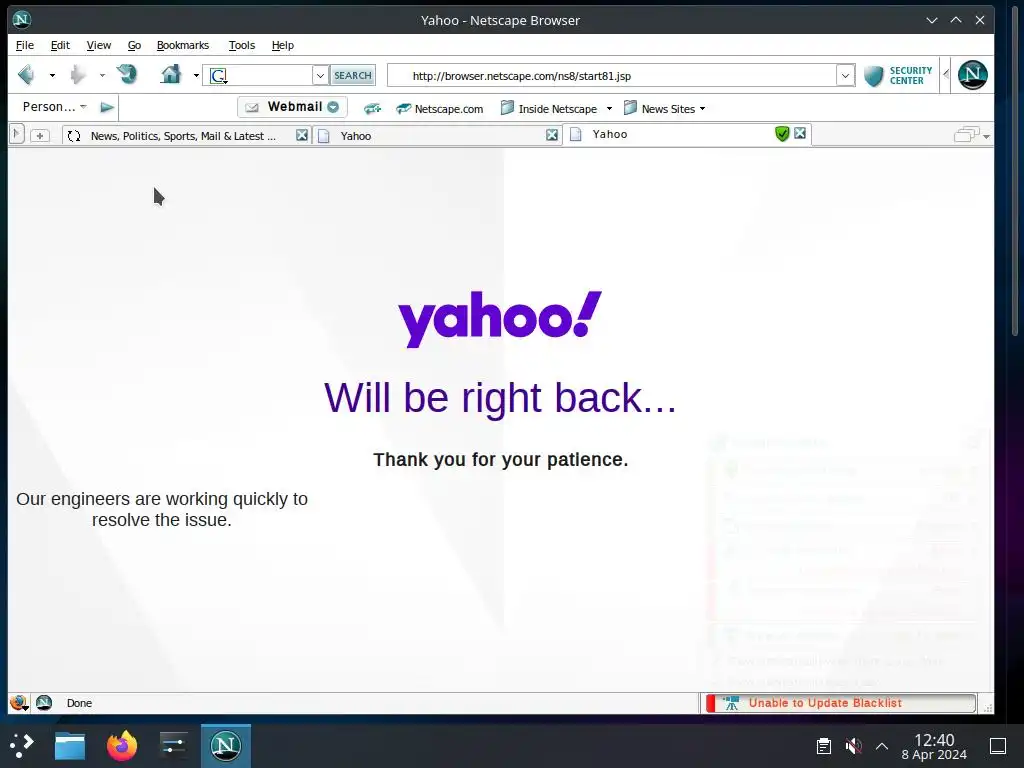This screenshot has height=768, width=1024.
Task: Open the KDE application launcher
Action: [x=22, y=745]
